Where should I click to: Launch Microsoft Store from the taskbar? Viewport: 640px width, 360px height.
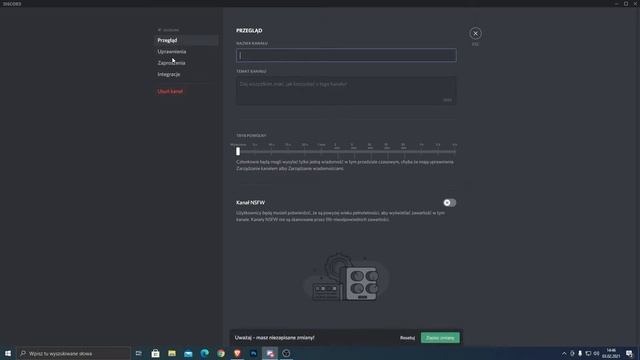pos(155,353)
